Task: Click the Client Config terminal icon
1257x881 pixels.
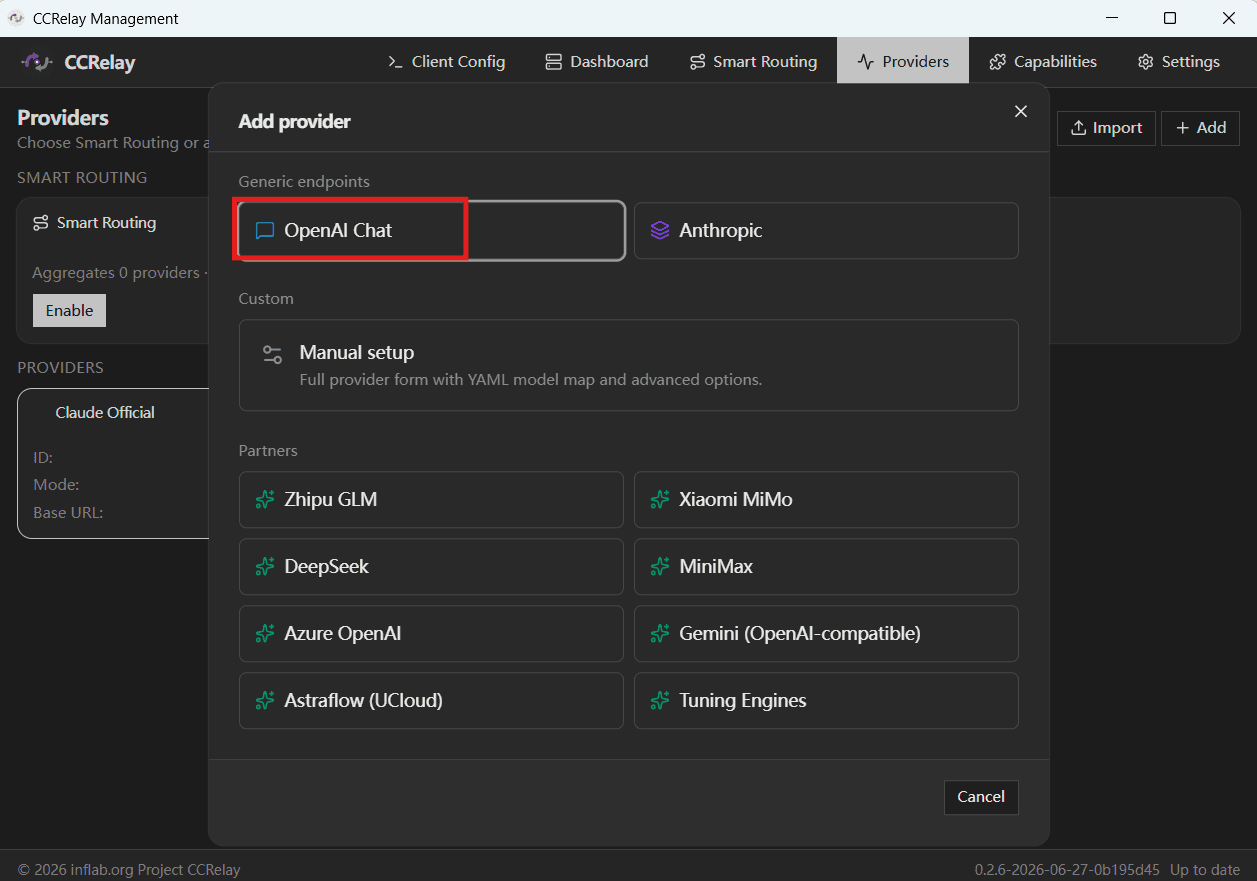Action: pyautogui.click(x=396, y=62)
